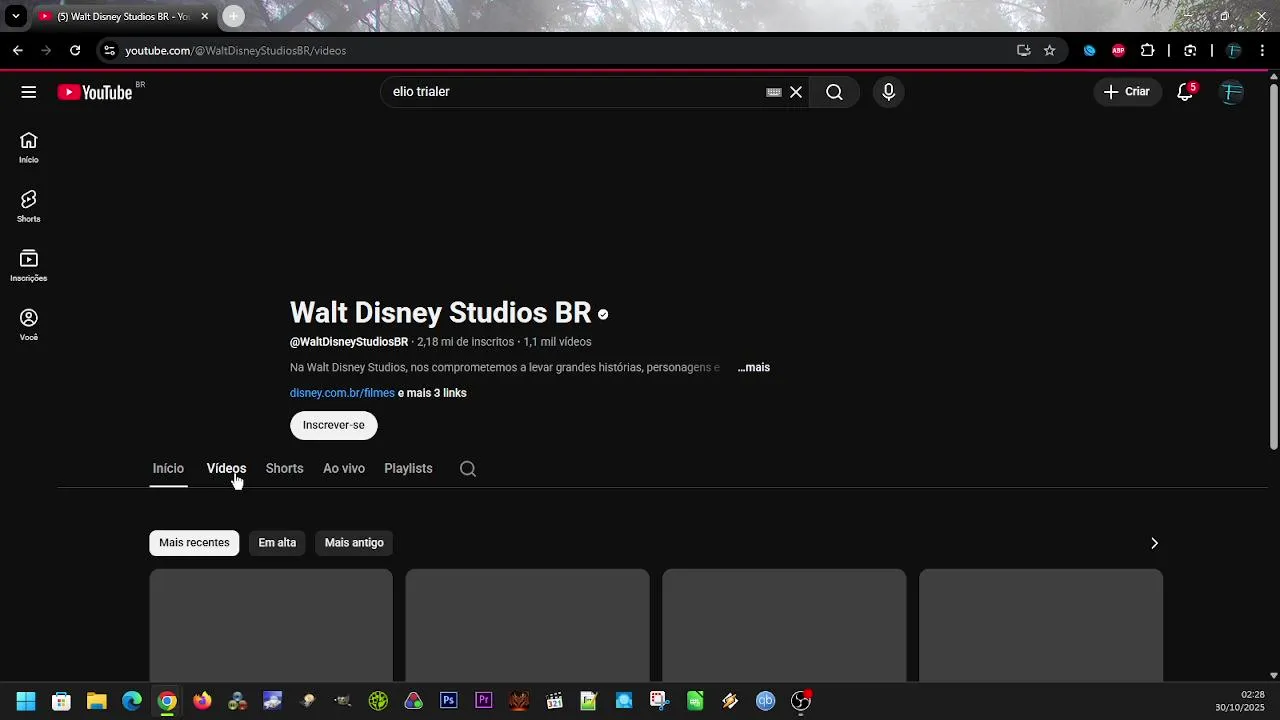Install the app via address bar icon
1280x720 pixels.
(x=1023, y=50)
